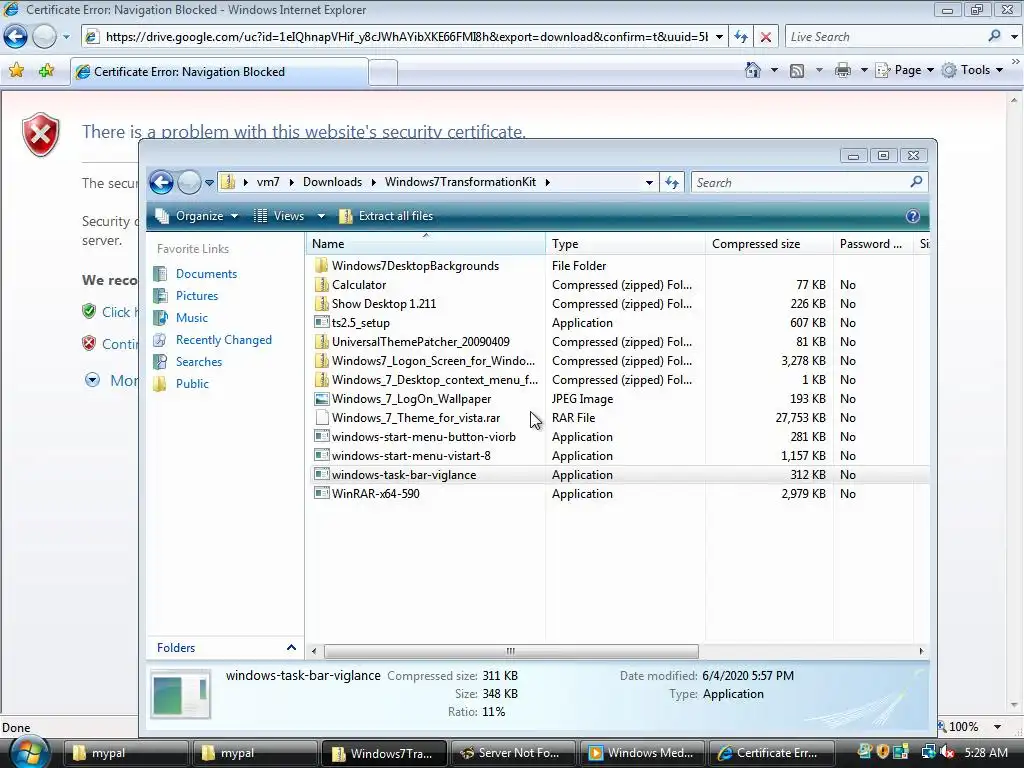The width and height of the screenshot is (1024, 768).
Task: Click vm7 in the breadcrumb path
Action: [x=268, y=182]
